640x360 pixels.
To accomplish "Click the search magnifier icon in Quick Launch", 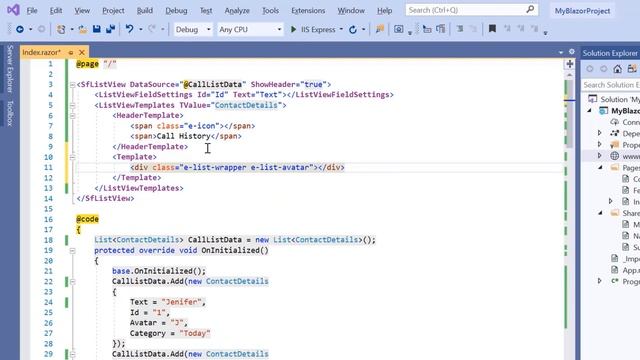I will click(x=530, y=9).
